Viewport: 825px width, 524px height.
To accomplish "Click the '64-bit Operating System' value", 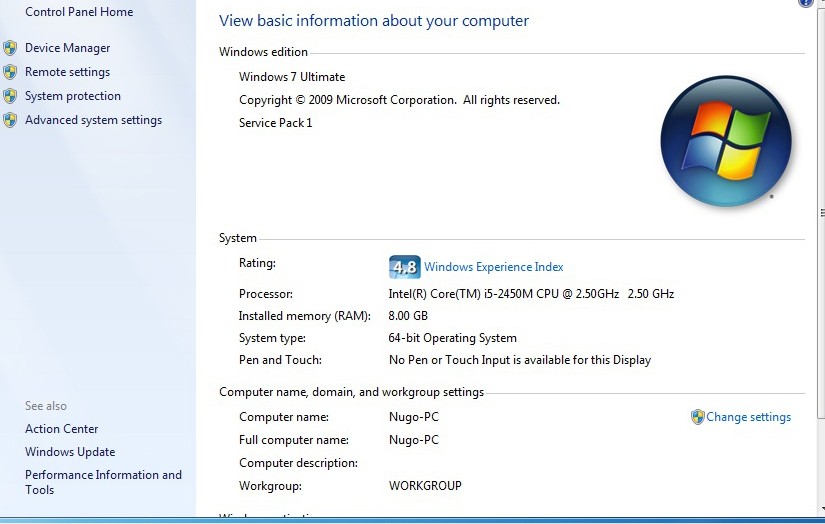I will [x=452, y=338].
